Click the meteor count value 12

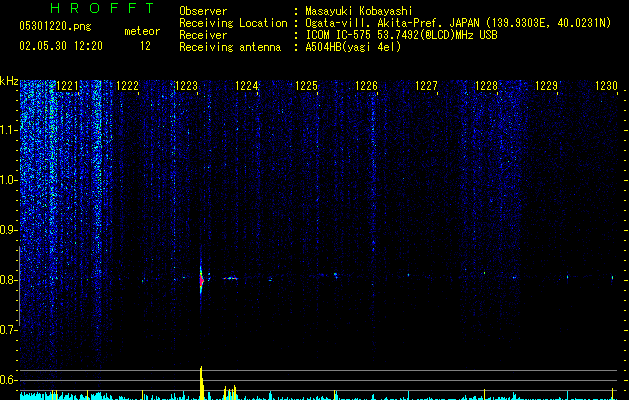tap(145, 46)
